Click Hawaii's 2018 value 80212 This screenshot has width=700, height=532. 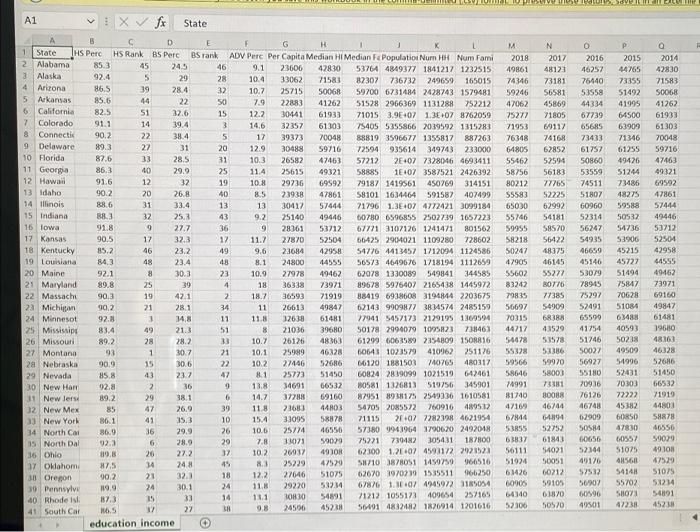point(512,183)
